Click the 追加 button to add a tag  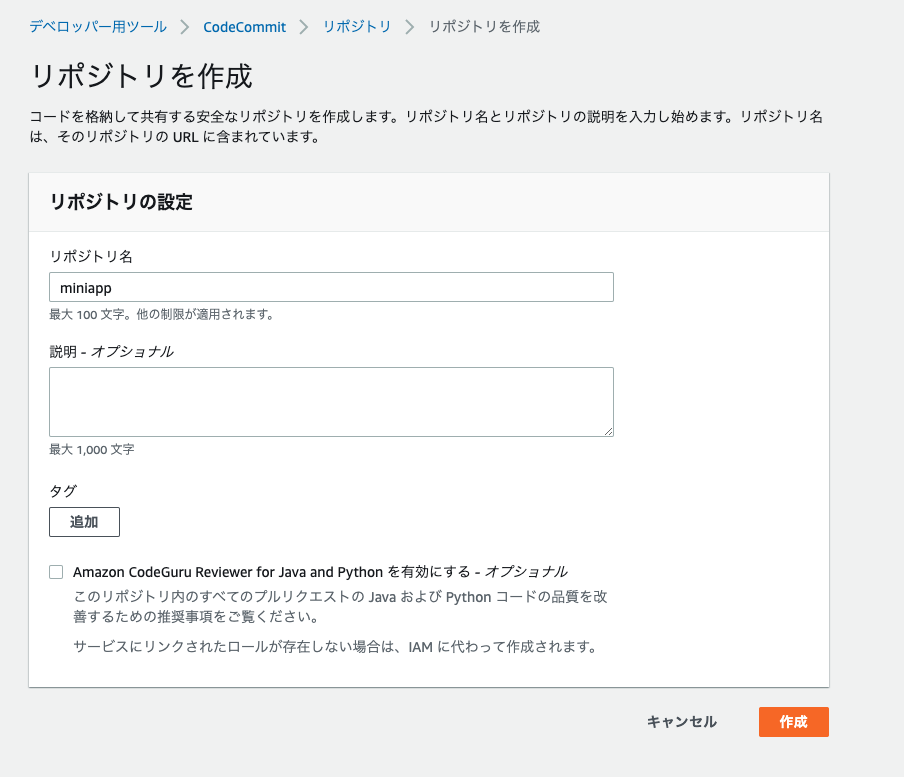point(84,521)
